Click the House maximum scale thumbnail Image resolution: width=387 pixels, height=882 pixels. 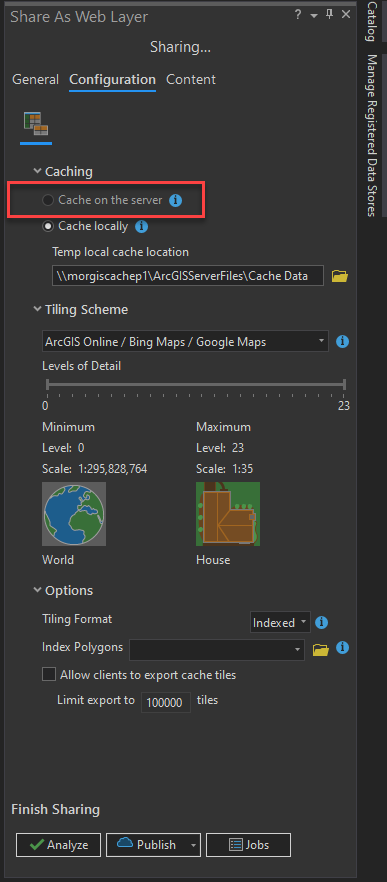pos(228,514)
